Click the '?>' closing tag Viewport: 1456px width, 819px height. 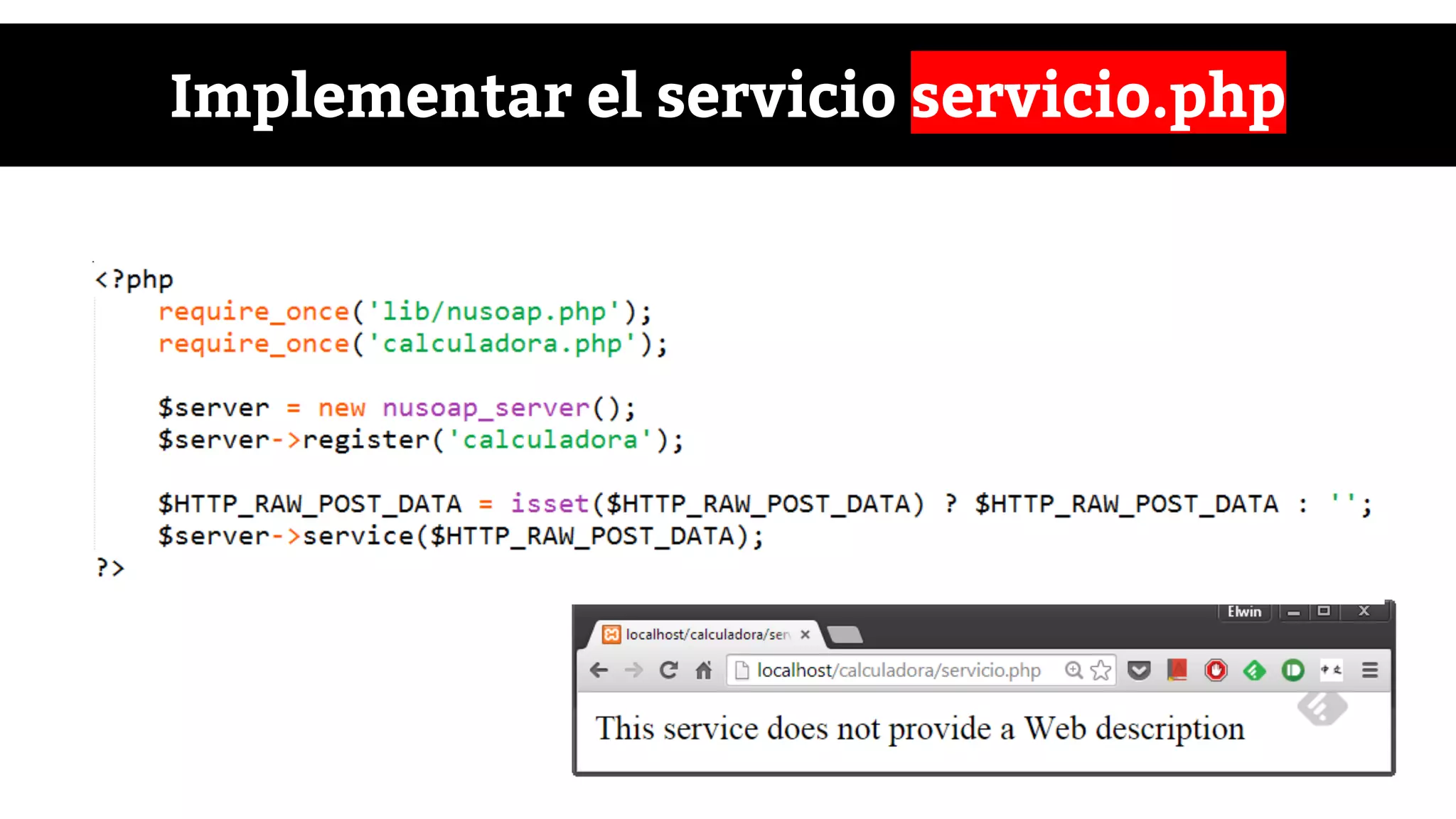pos(110,567)
